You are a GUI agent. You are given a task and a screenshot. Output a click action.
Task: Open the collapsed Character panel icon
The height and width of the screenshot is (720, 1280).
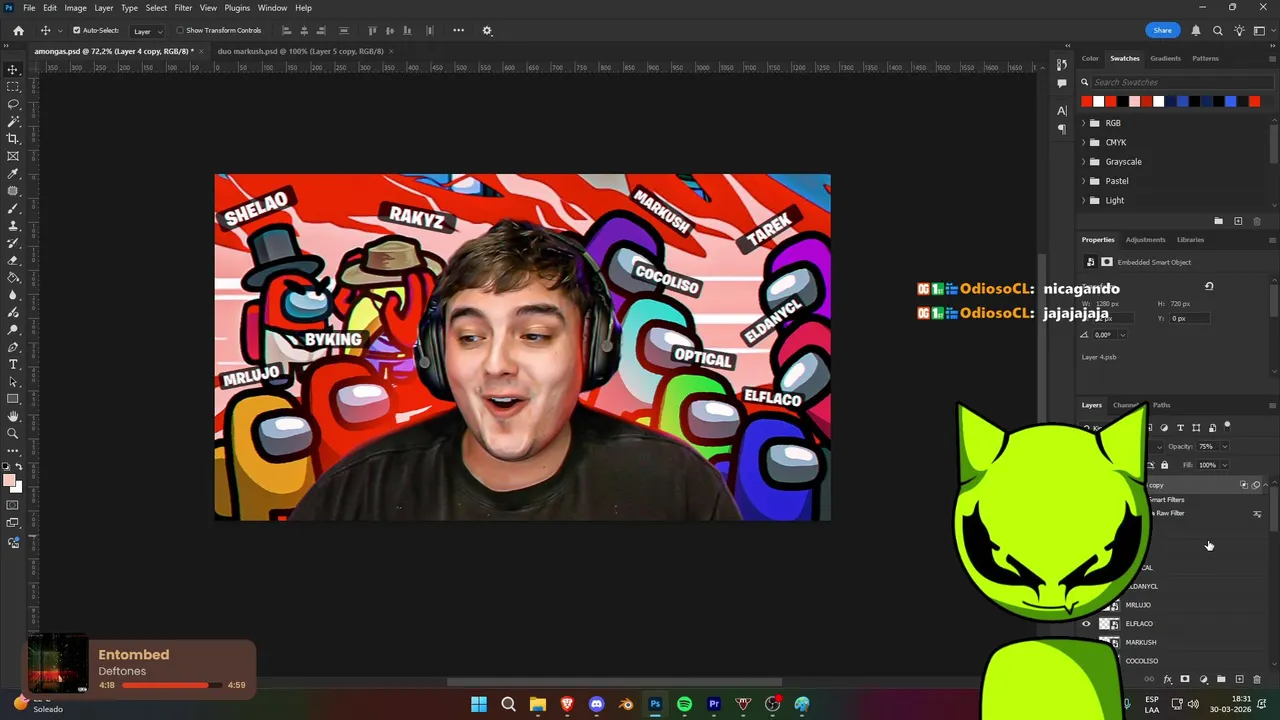click(1062, 110)
